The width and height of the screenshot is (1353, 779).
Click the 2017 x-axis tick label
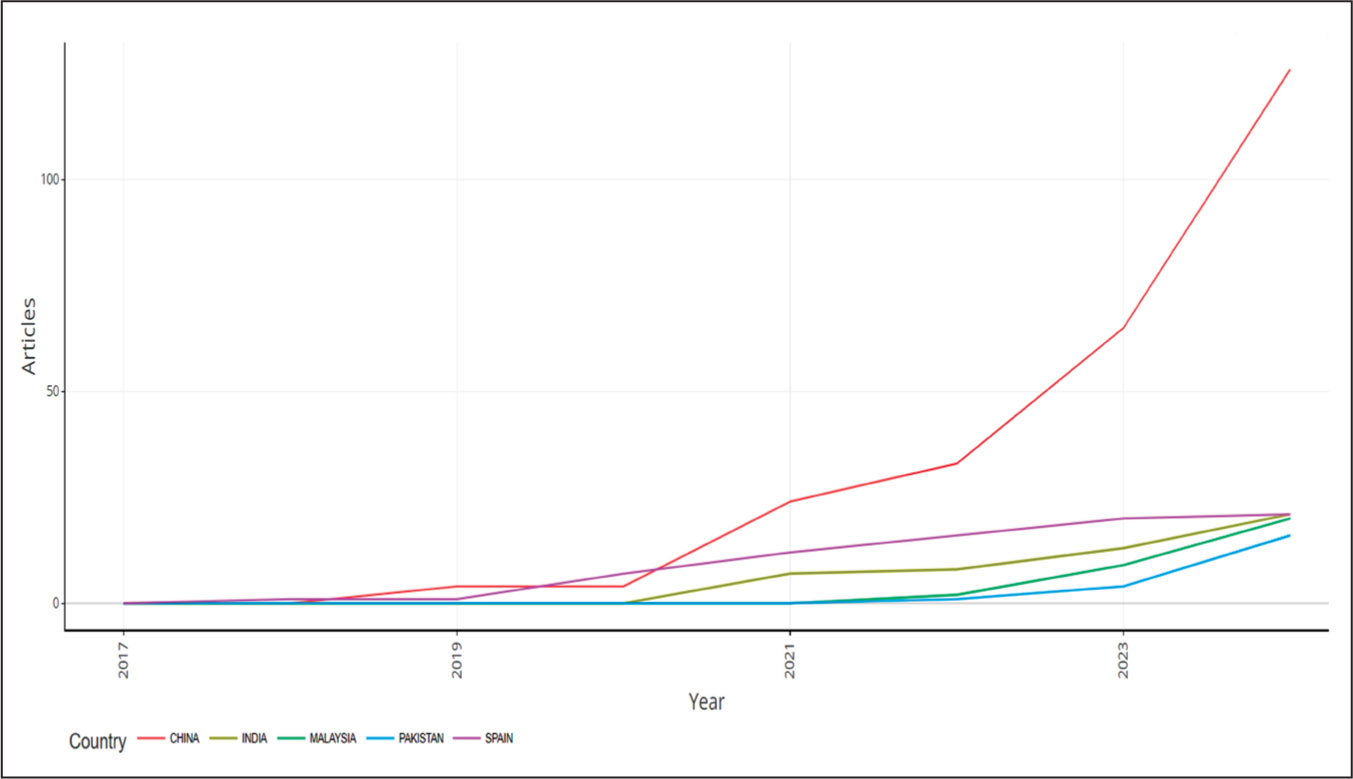pyautogui.click(x=124, y=662)
